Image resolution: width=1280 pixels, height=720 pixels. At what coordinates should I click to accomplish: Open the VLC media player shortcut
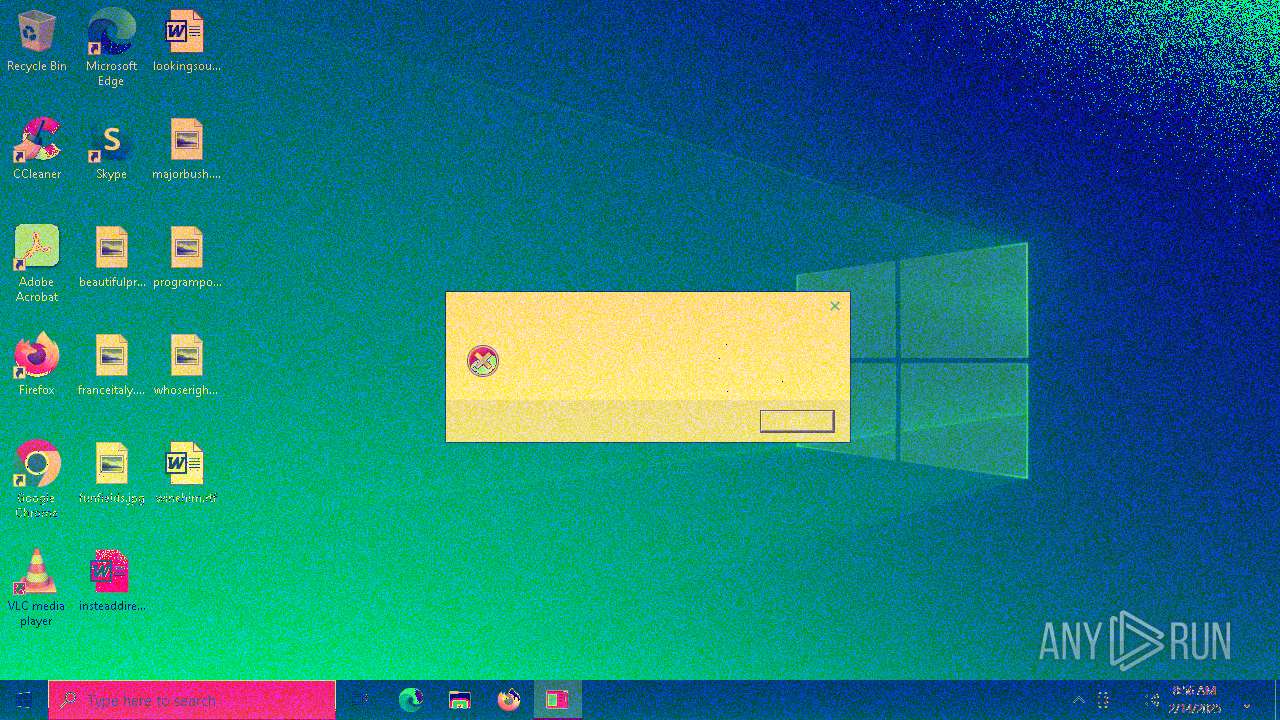coord(37,588)
